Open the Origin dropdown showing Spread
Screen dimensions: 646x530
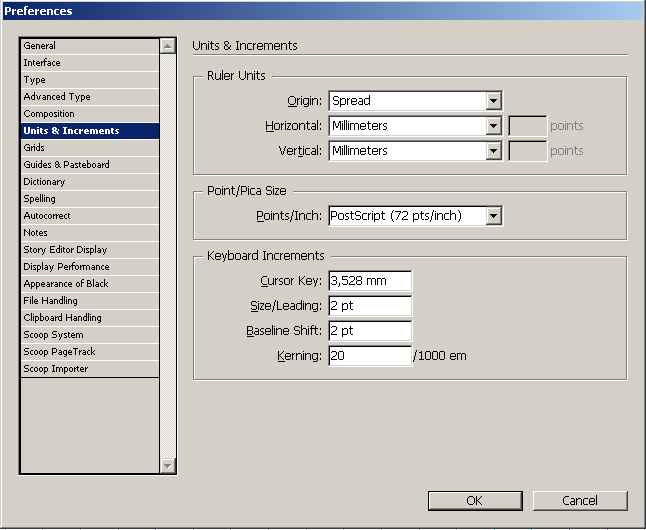[x=415, y=101]
